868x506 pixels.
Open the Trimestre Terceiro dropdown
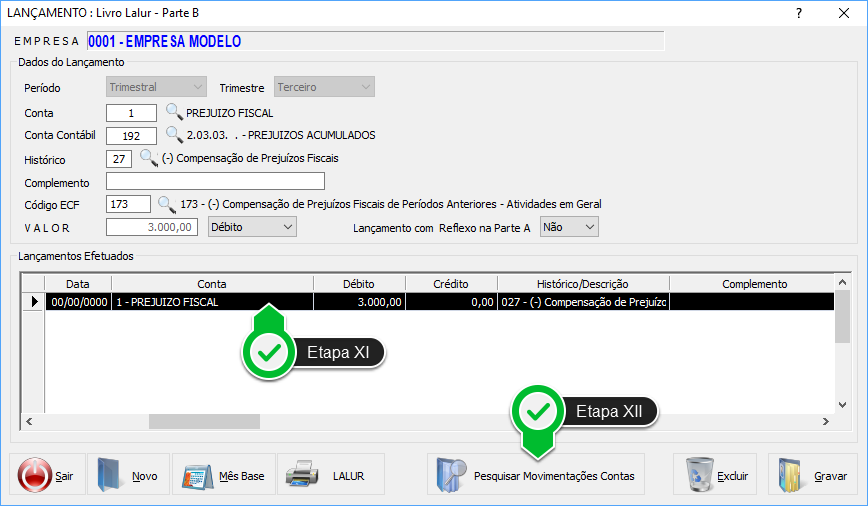coord(324,87)
